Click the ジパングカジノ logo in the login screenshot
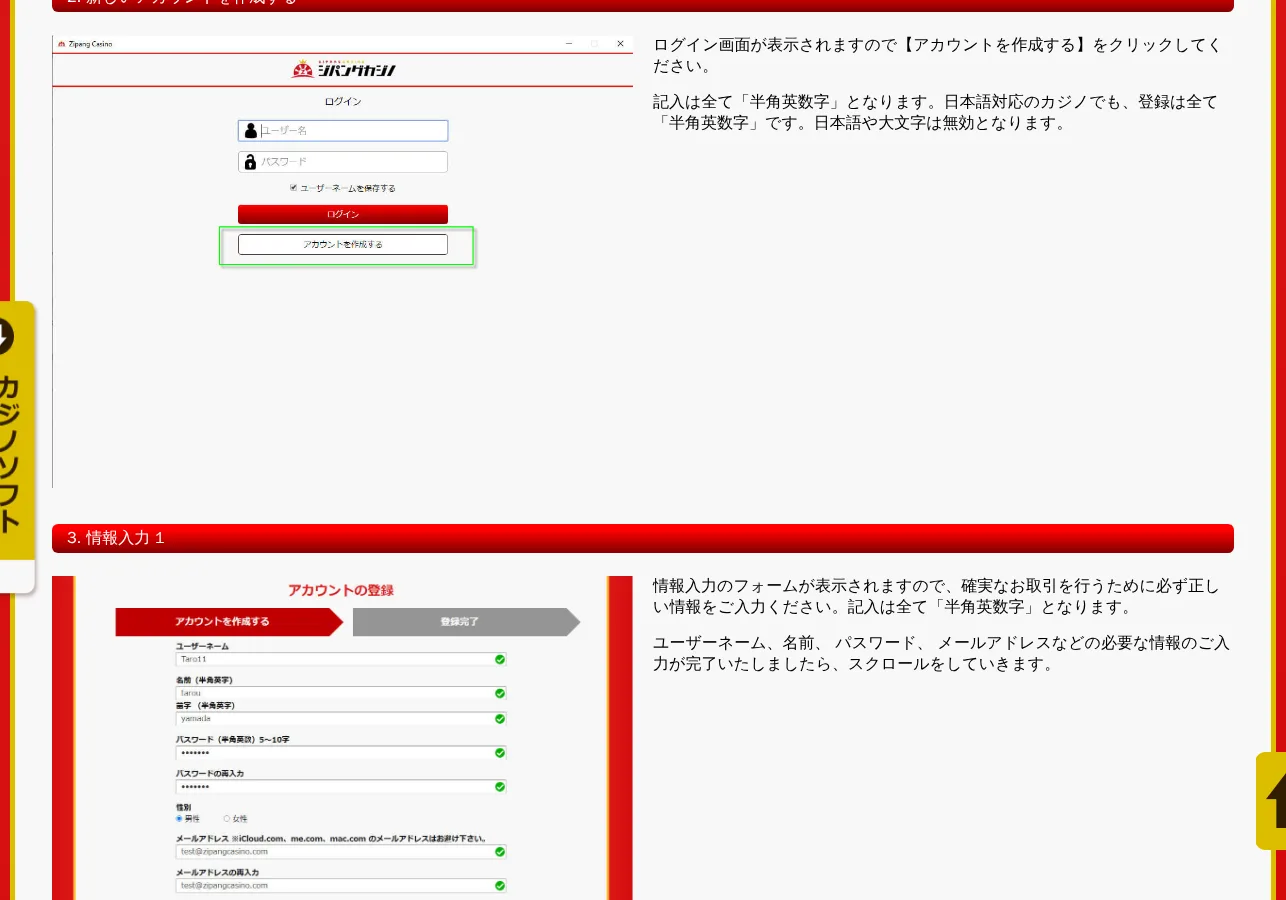Viewport: 1286px width, 900px height. pyautogui.click(x=343, y=69)
